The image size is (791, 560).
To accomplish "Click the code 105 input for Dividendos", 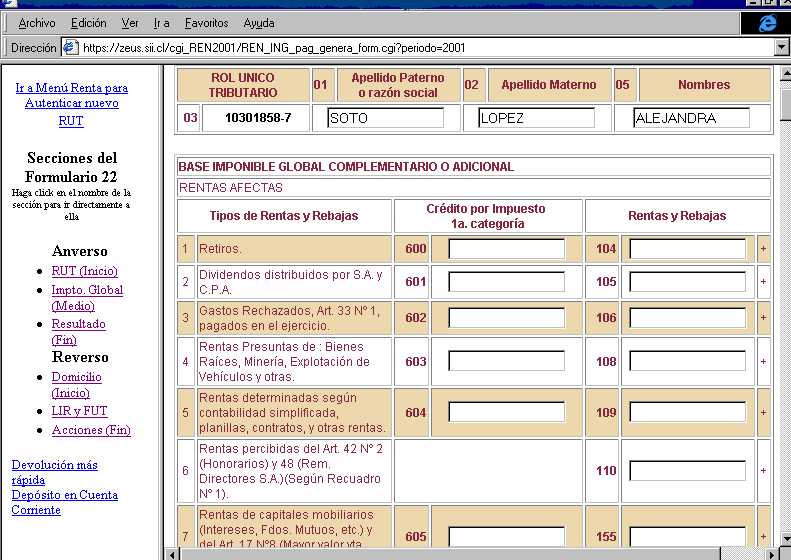I will [x=688, y=282].
